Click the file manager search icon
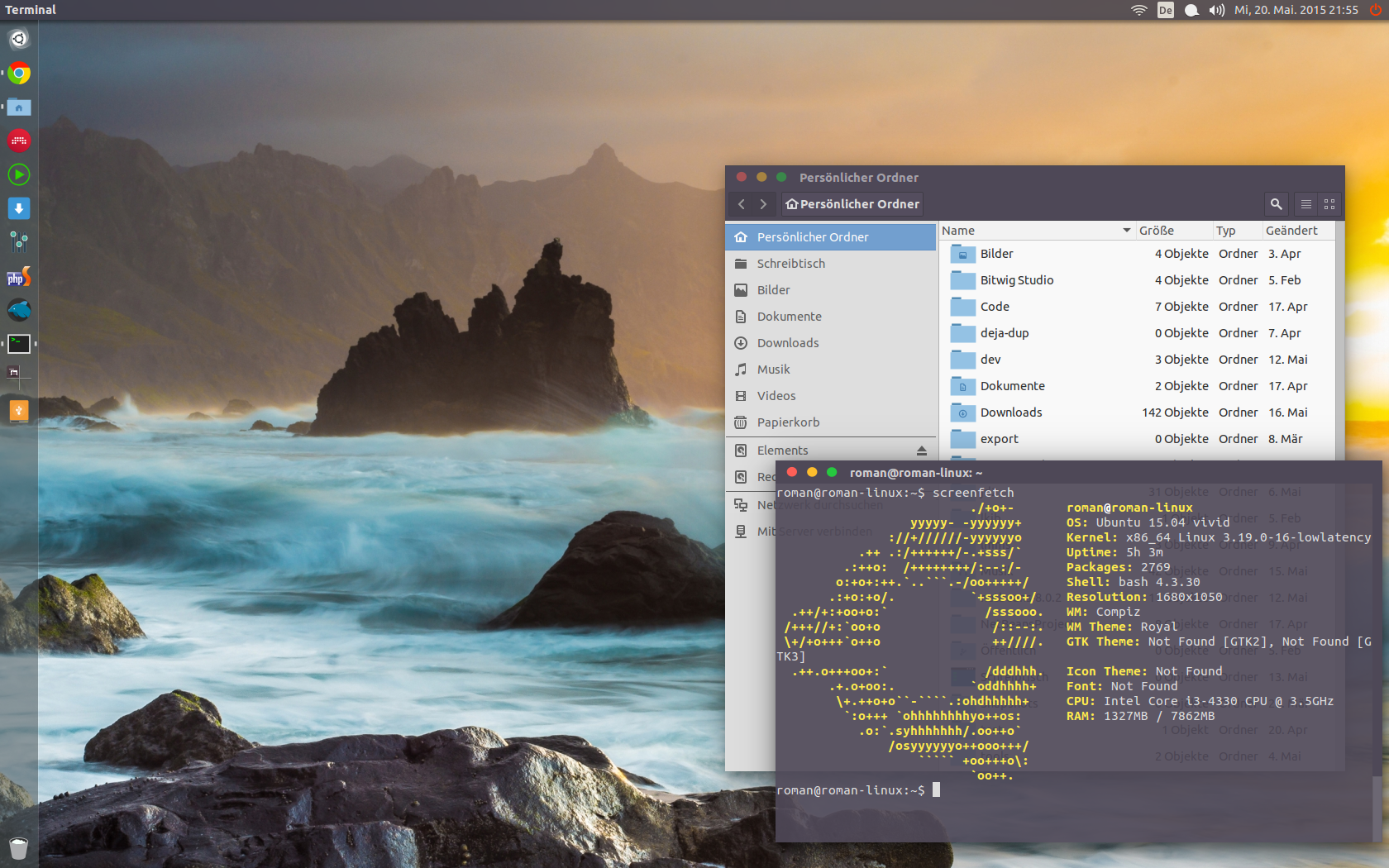Image resolution: width=1389 pixels, height=868 pixels. click(x=1277, y=204)
